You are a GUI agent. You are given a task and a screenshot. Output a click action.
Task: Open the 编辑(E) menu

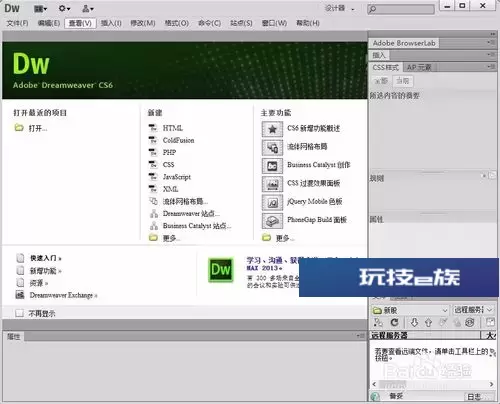[x=49, y=23]
